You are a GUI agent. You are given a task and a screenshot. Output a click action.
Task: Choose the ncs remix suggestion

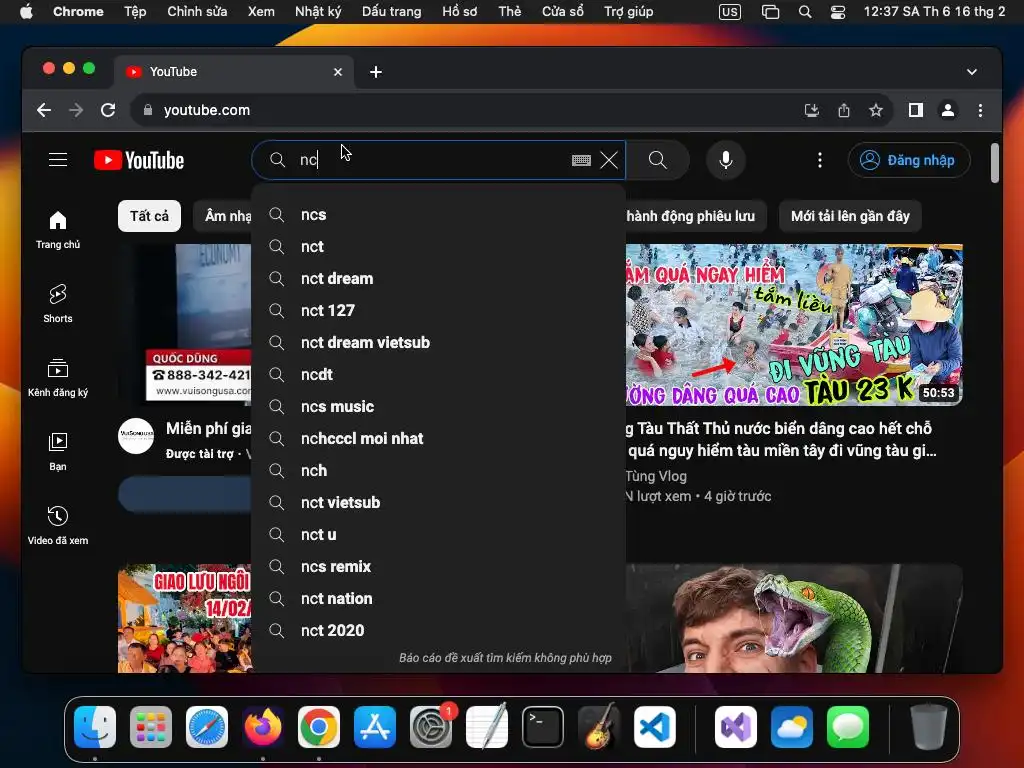click(438, 567)
